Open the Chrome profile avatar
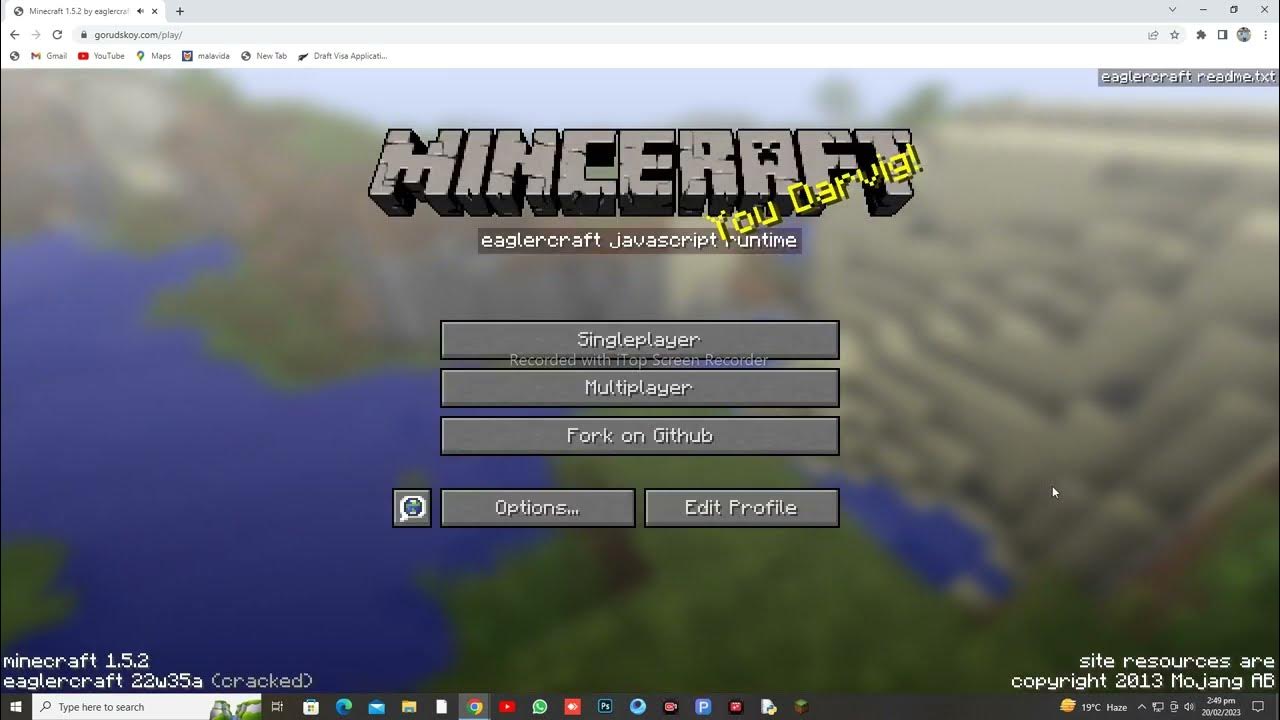Screen dimensions: 1280x720 pos(1244,34)
